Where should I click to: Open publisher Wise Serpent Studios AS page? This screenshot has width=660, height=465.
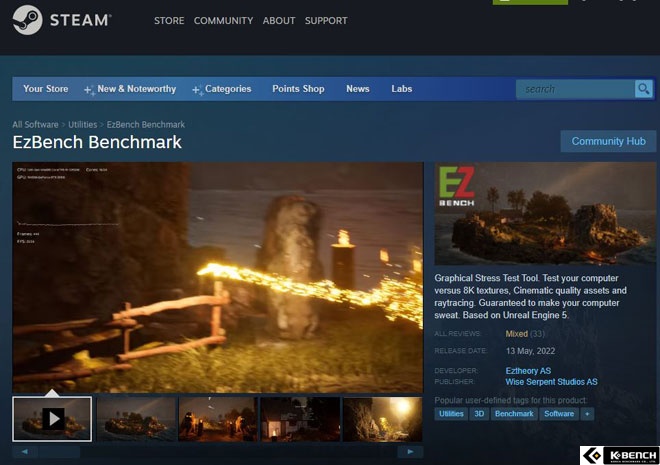tap(551, 382)
